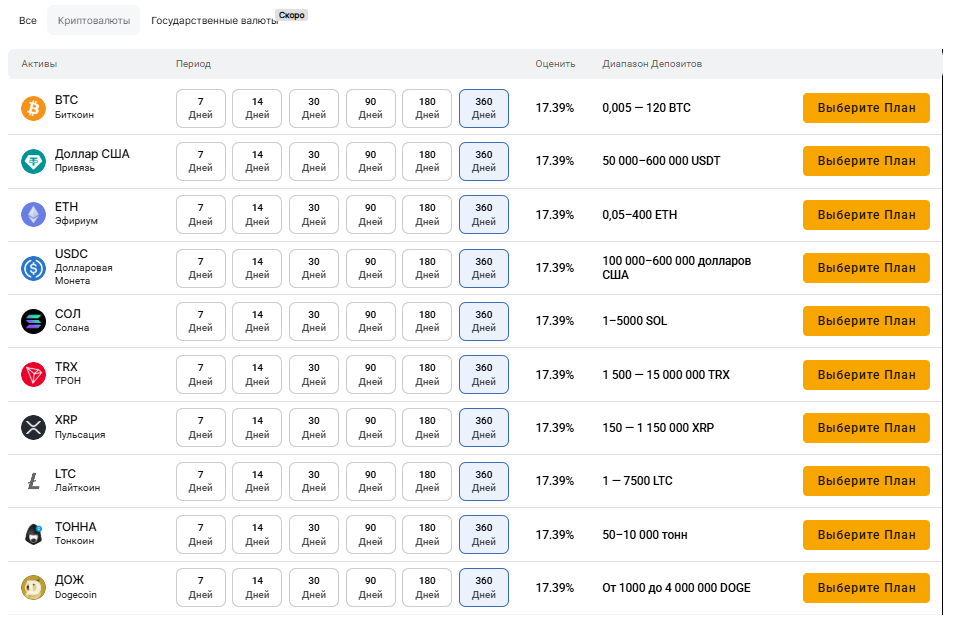Select 7-day period for ETH
Screen dimensions: 961x623
pyautogui.click(x=200, y=215)
